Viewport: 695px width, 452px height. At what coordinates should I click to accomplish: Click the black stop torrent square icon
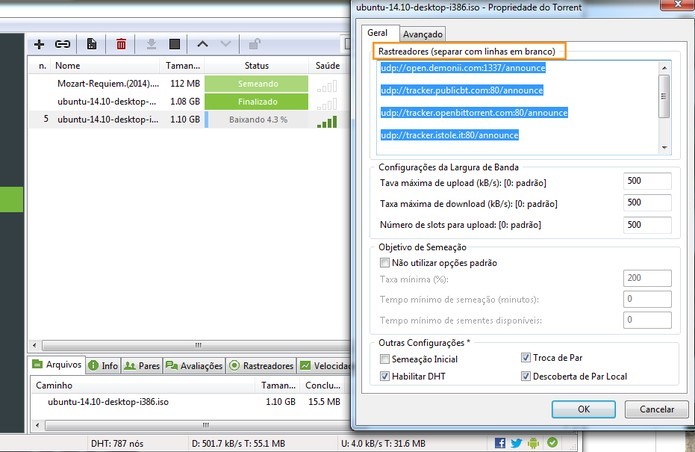click(175, 44)
